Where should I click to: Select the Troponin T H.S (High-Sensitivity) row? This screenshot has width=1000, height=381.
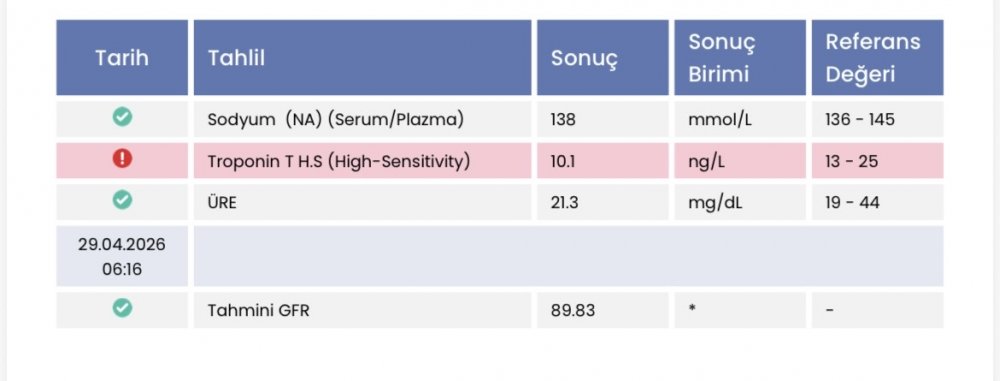(x=500, y=161)
